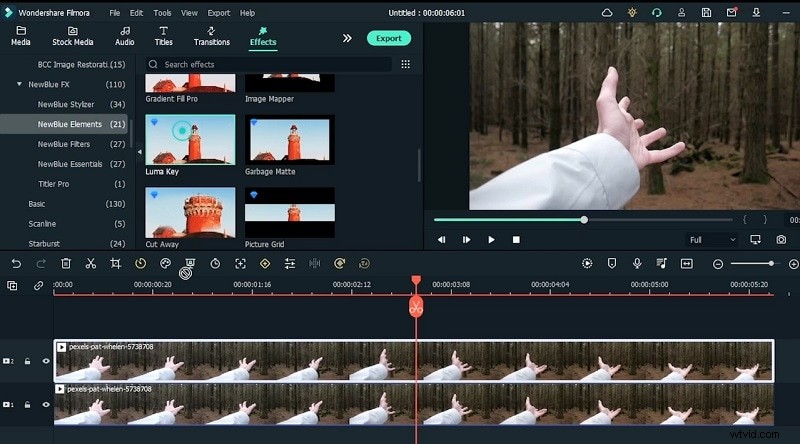
Task: Click the green Export button
Action: click(x=388, y=38)
